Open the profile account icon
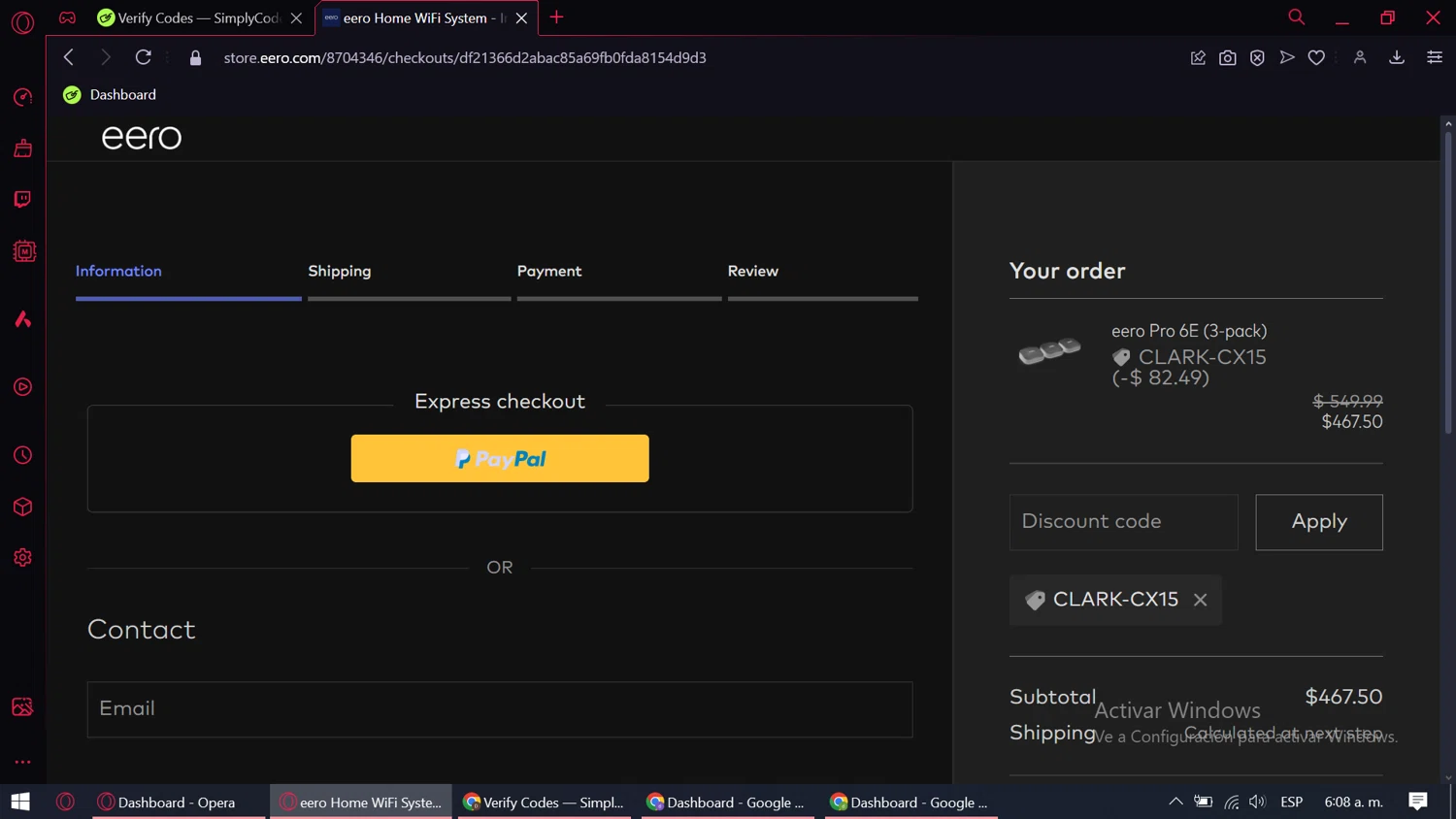1456x819 pixels. click(1360, 58)
